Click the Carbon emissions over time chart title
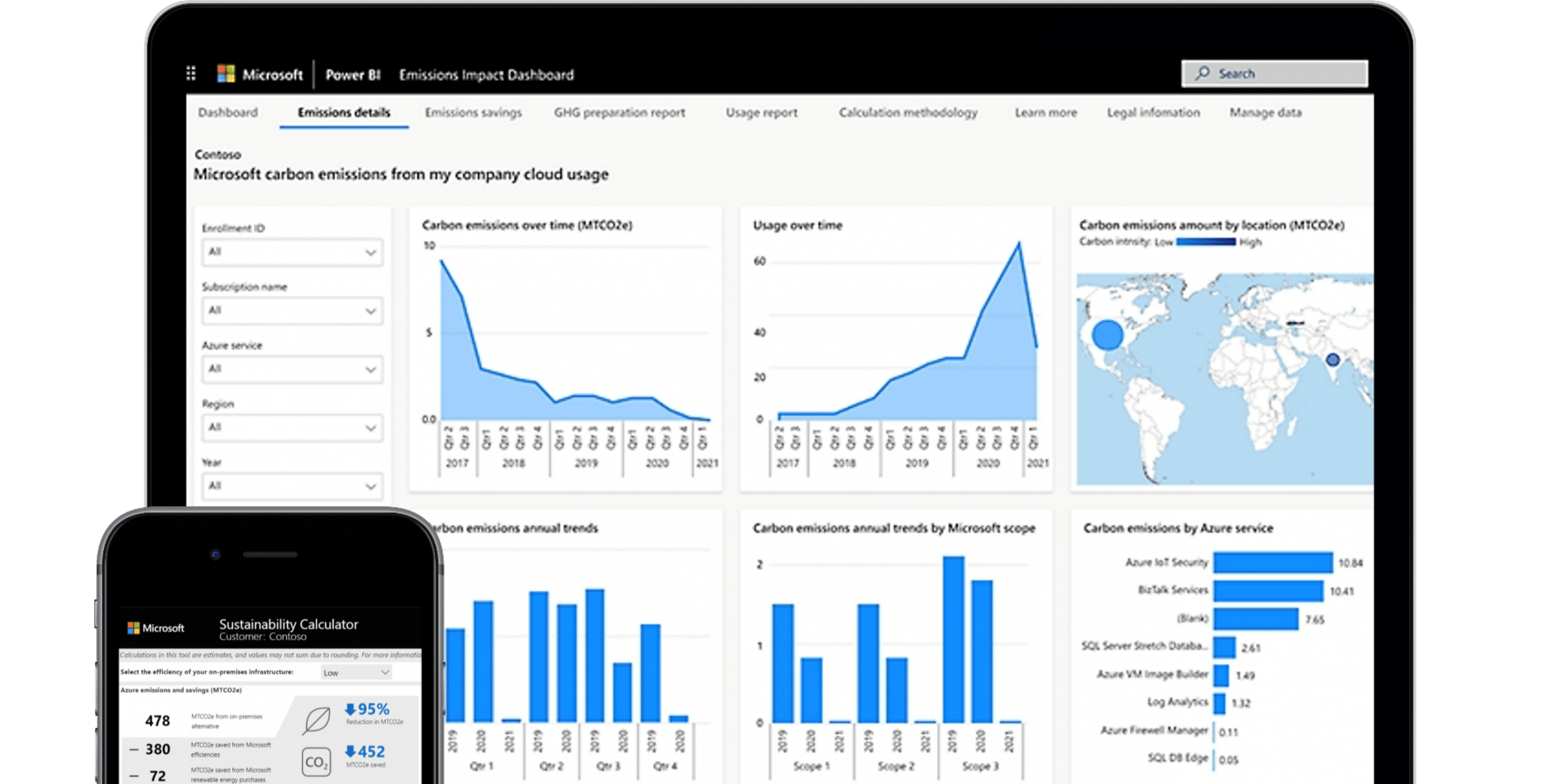Screen dimensions: 1560x784 [x=527, y=225]
